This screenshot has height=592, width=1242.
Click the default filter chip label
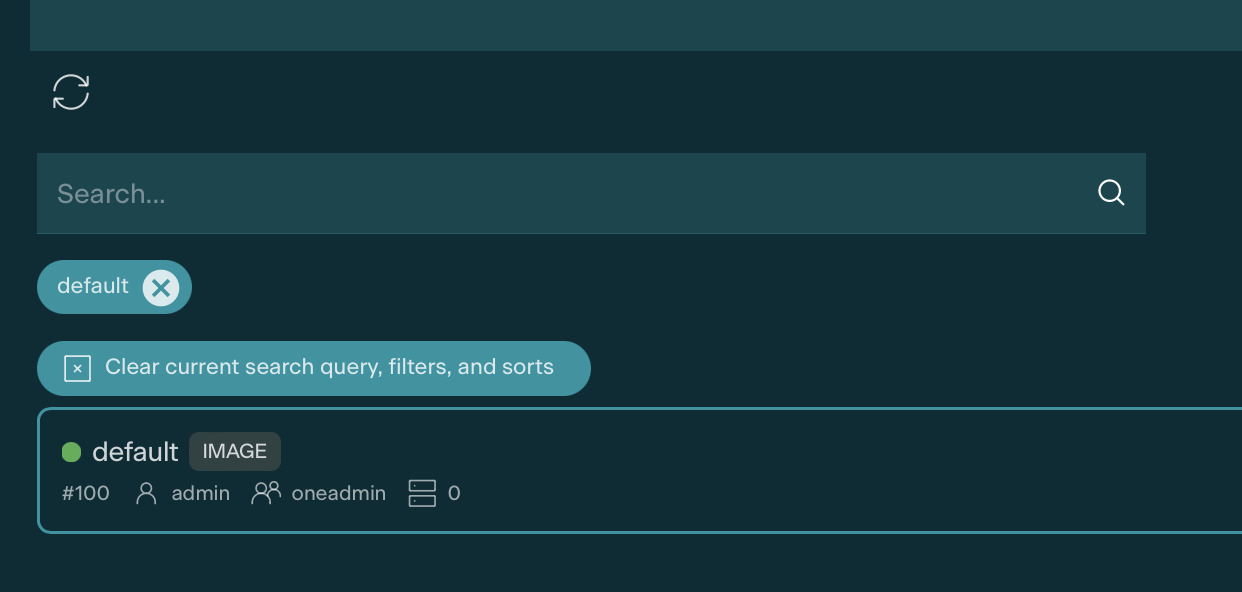(93, 287)
